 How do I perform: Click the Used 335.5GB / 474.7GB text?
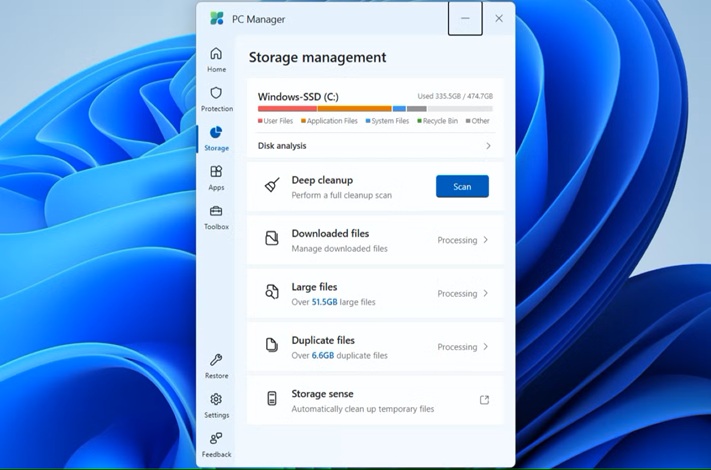pyautogui.click(x=455, y=96)
